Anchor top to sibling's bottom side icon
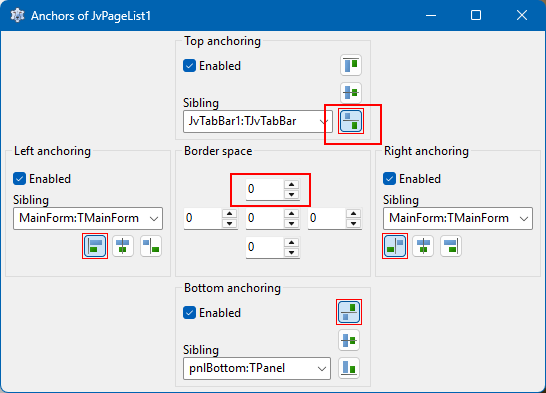Screen dimensions: 546x393 coord(351,121)
